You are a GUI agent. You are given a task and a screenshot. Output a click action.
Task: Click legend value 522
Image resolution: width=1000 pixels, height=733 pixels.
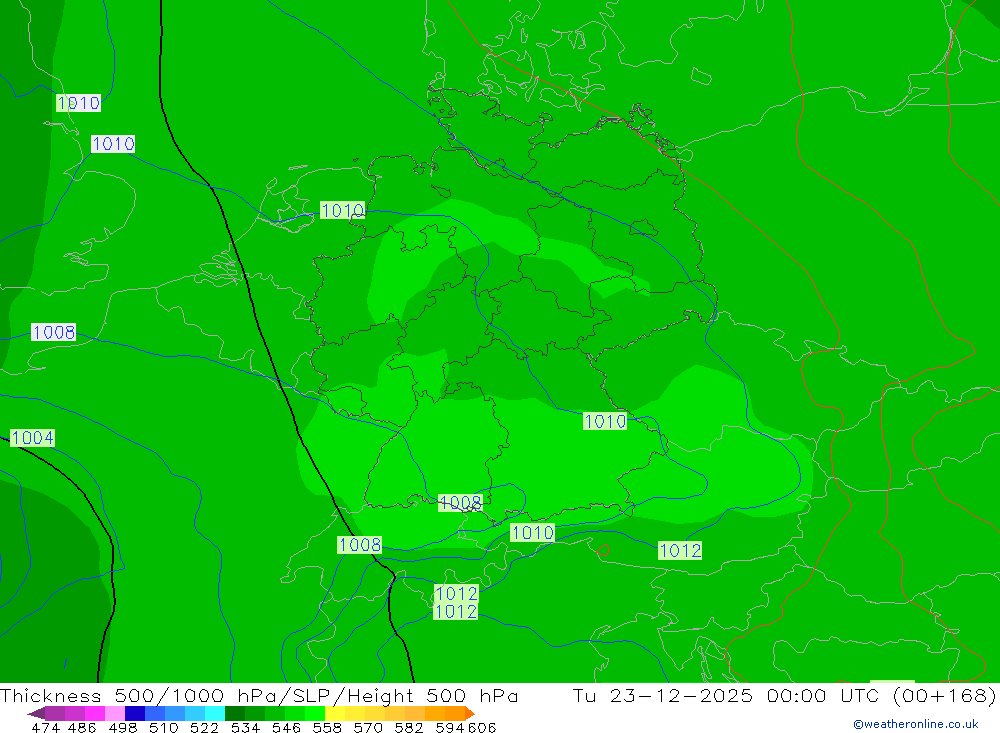204,727
